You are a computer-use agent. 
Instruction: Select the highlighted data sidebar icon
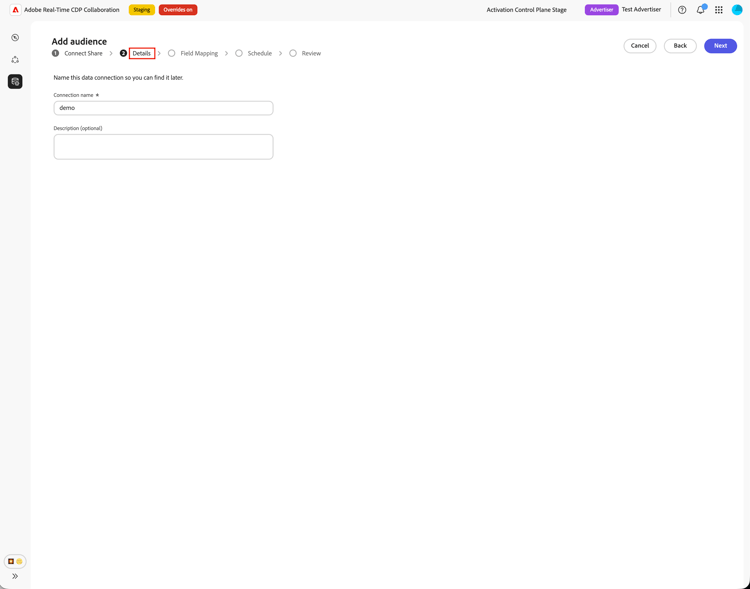click(x=15, y=81)
